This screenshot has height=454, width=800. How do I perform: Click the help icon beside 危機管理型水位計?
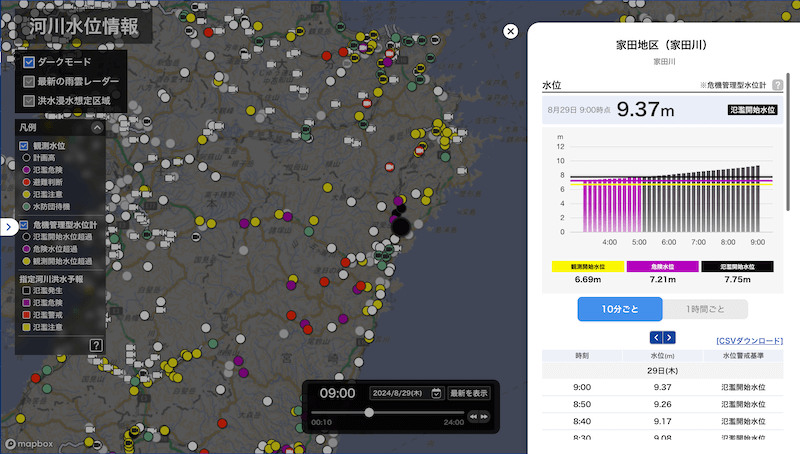(778, 85)
